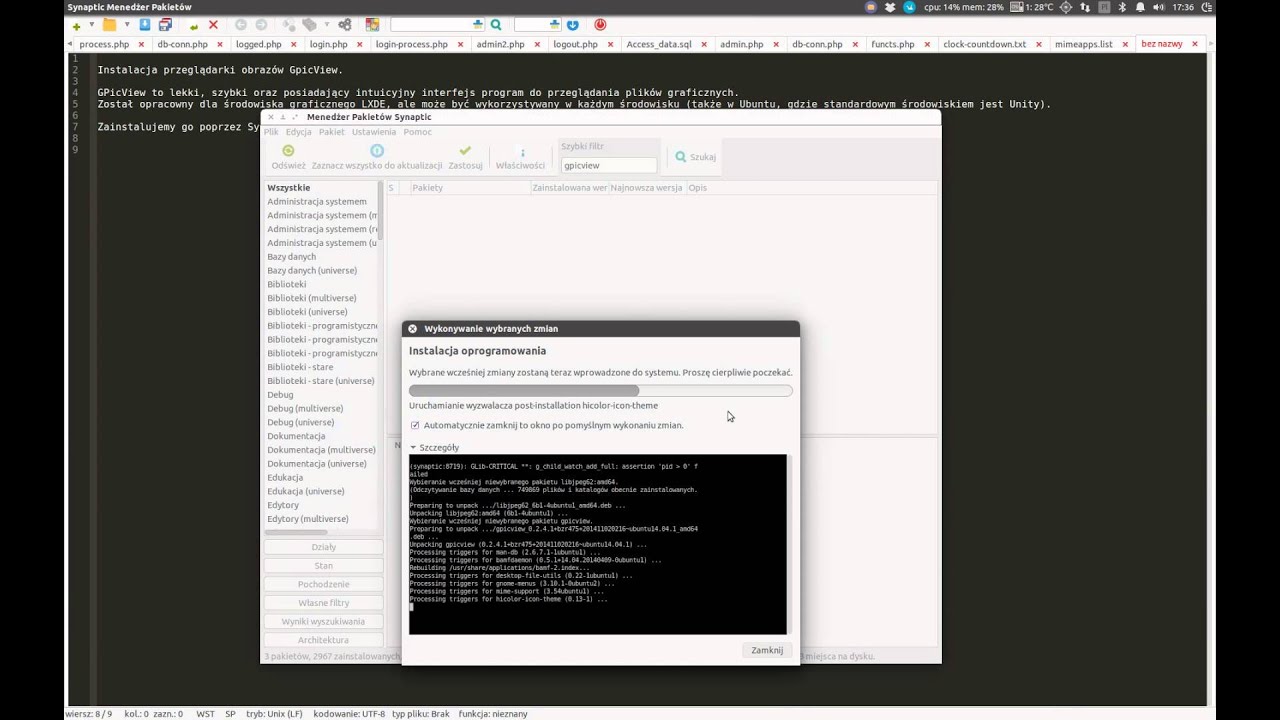Open dropdown arrow next to open folder icon
1280x720 pixels.
pos(127,24)
